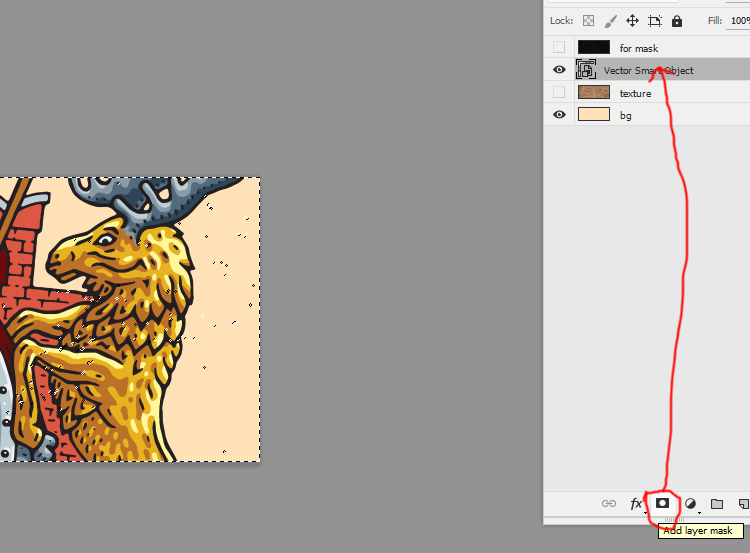Click the link layers icon
750x553 pixels.
point(608,504)
